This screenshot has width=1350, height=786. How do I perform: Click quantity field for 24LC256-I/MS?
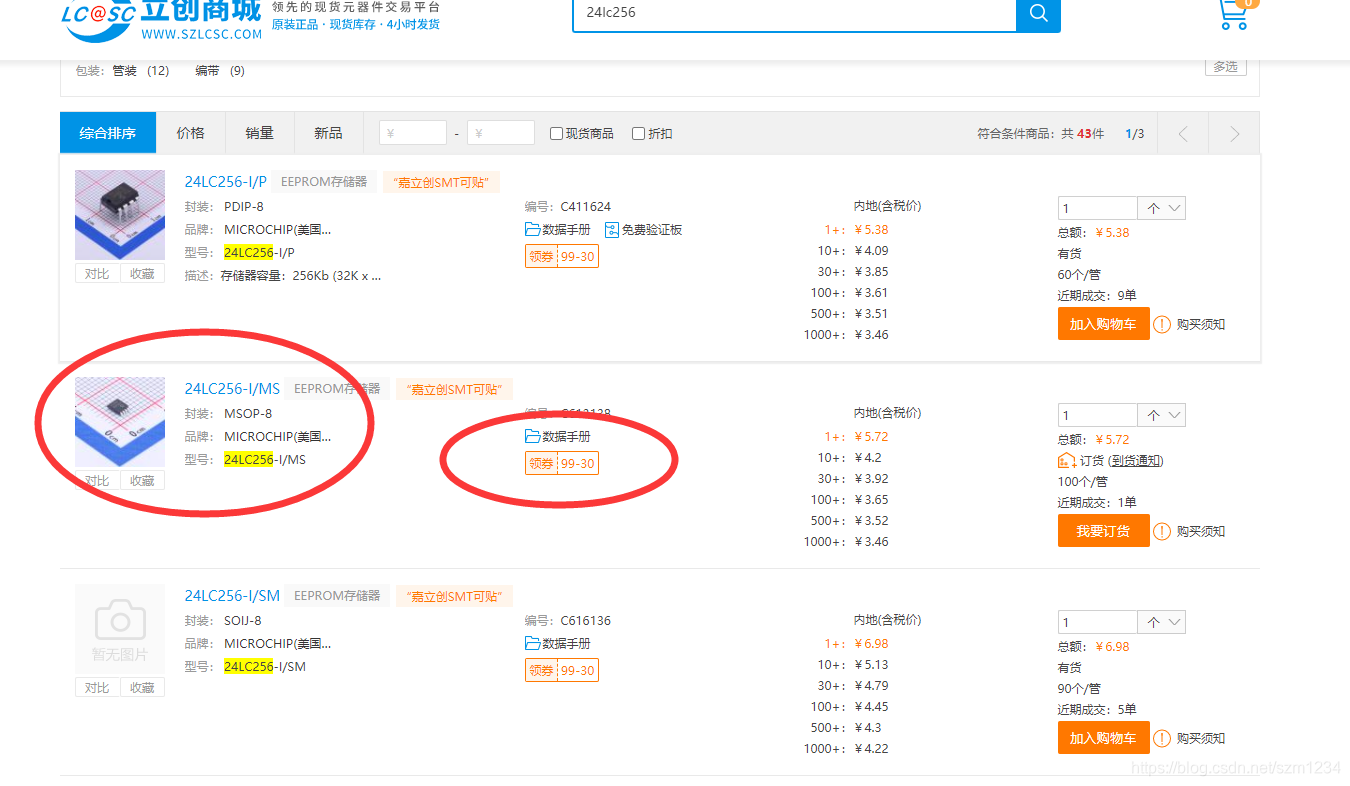pos(1097,415)
